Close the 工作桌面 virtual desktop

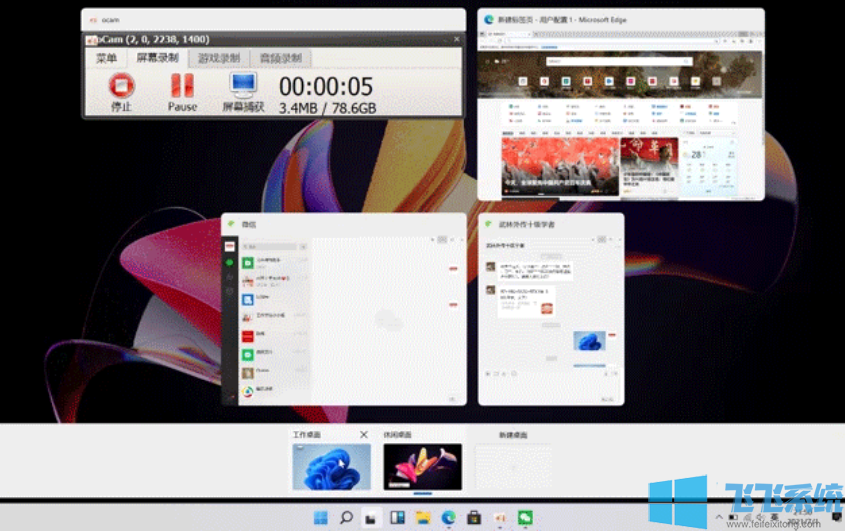[364, 435]
